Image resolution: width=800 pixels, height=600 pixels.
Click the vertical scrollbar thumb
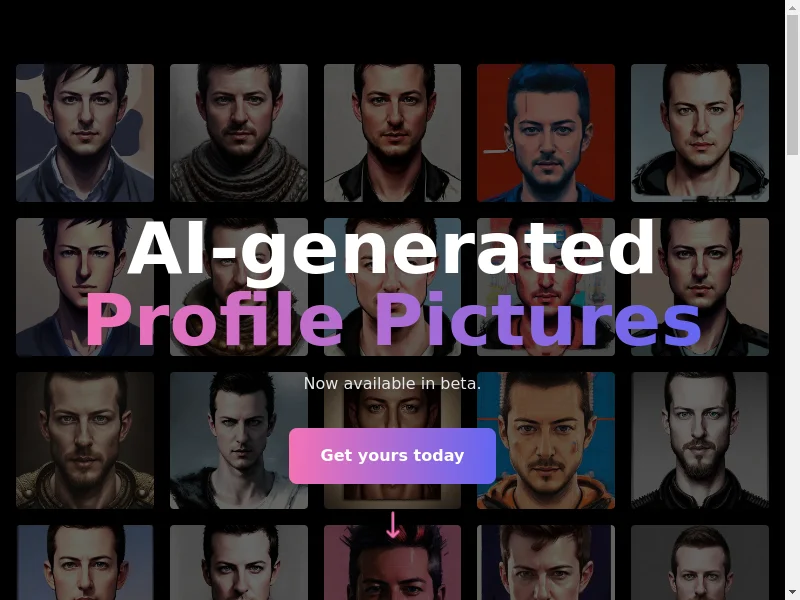point(792,84)
